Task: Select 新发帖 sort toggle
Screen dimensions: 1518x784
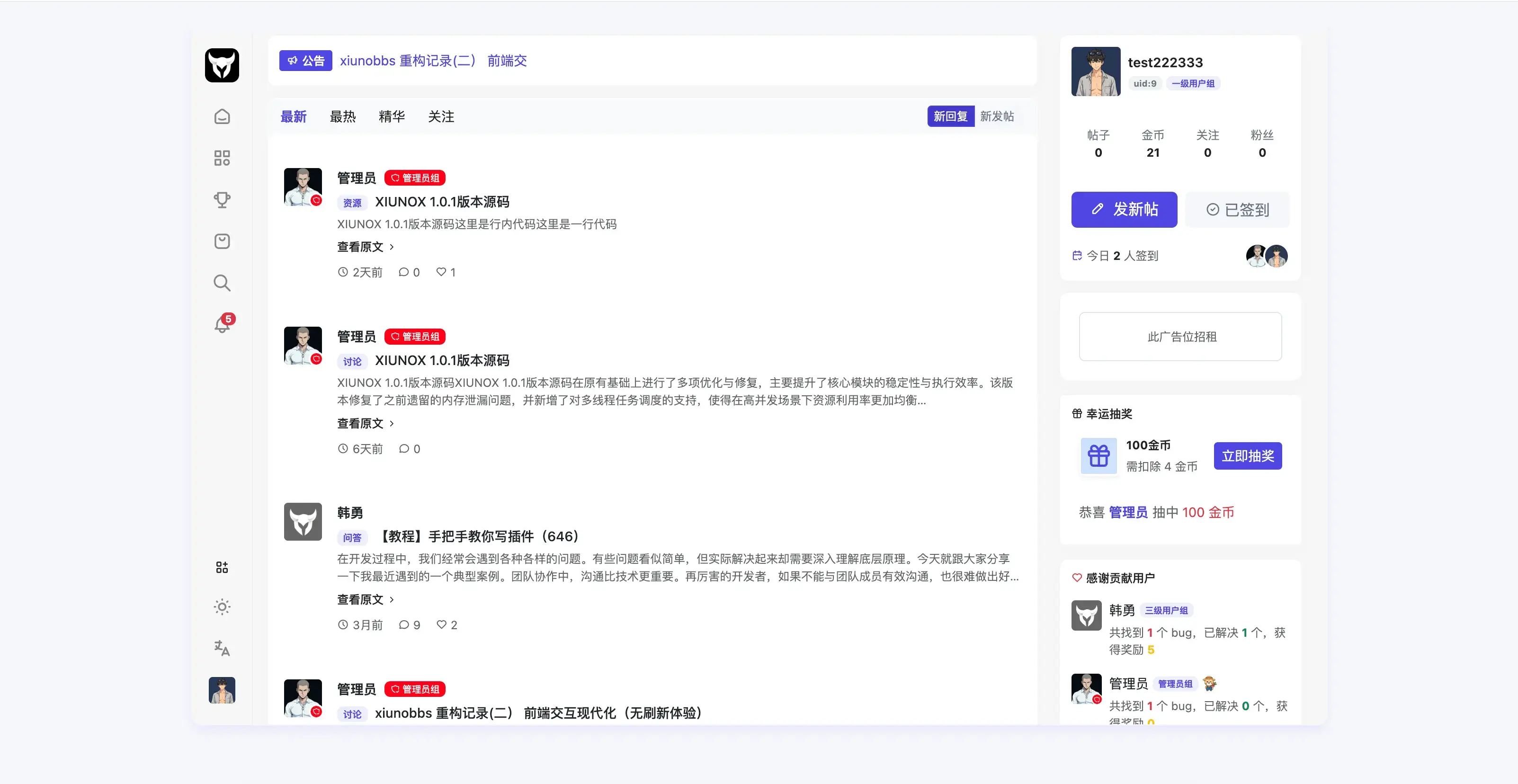Action: coord(997,116)
